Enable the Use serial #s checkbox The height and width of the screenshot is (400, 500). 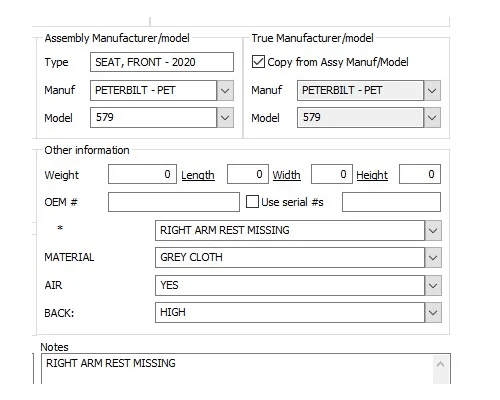point(252,202)
